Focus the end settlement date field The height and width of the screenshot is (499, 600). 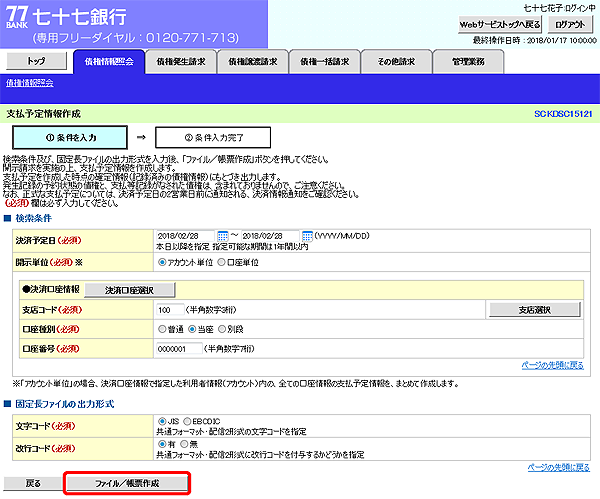click(x=270, y=236)
